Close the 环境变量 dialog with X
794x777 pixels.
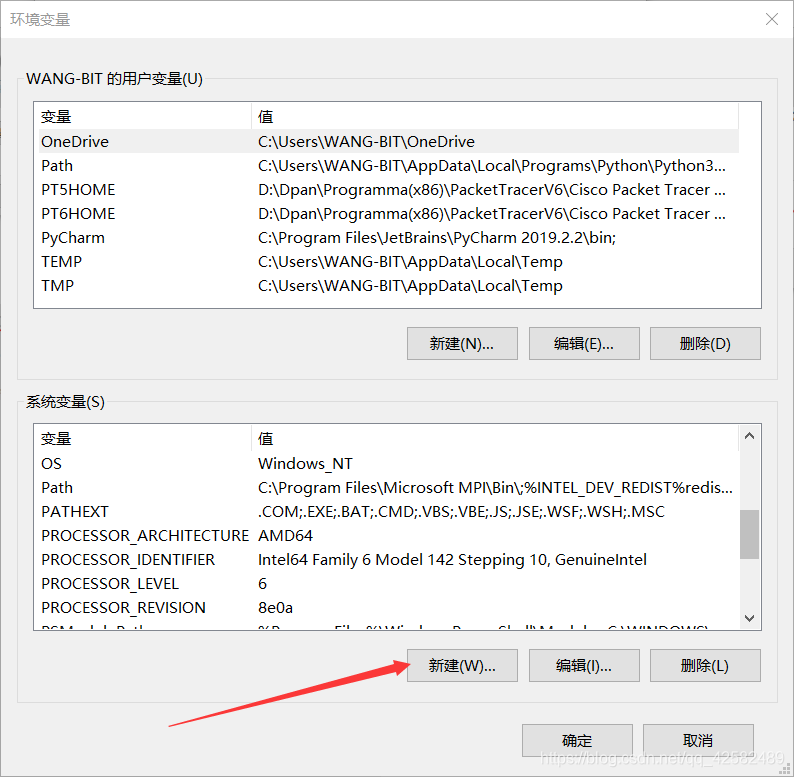[x=772, y=19]
